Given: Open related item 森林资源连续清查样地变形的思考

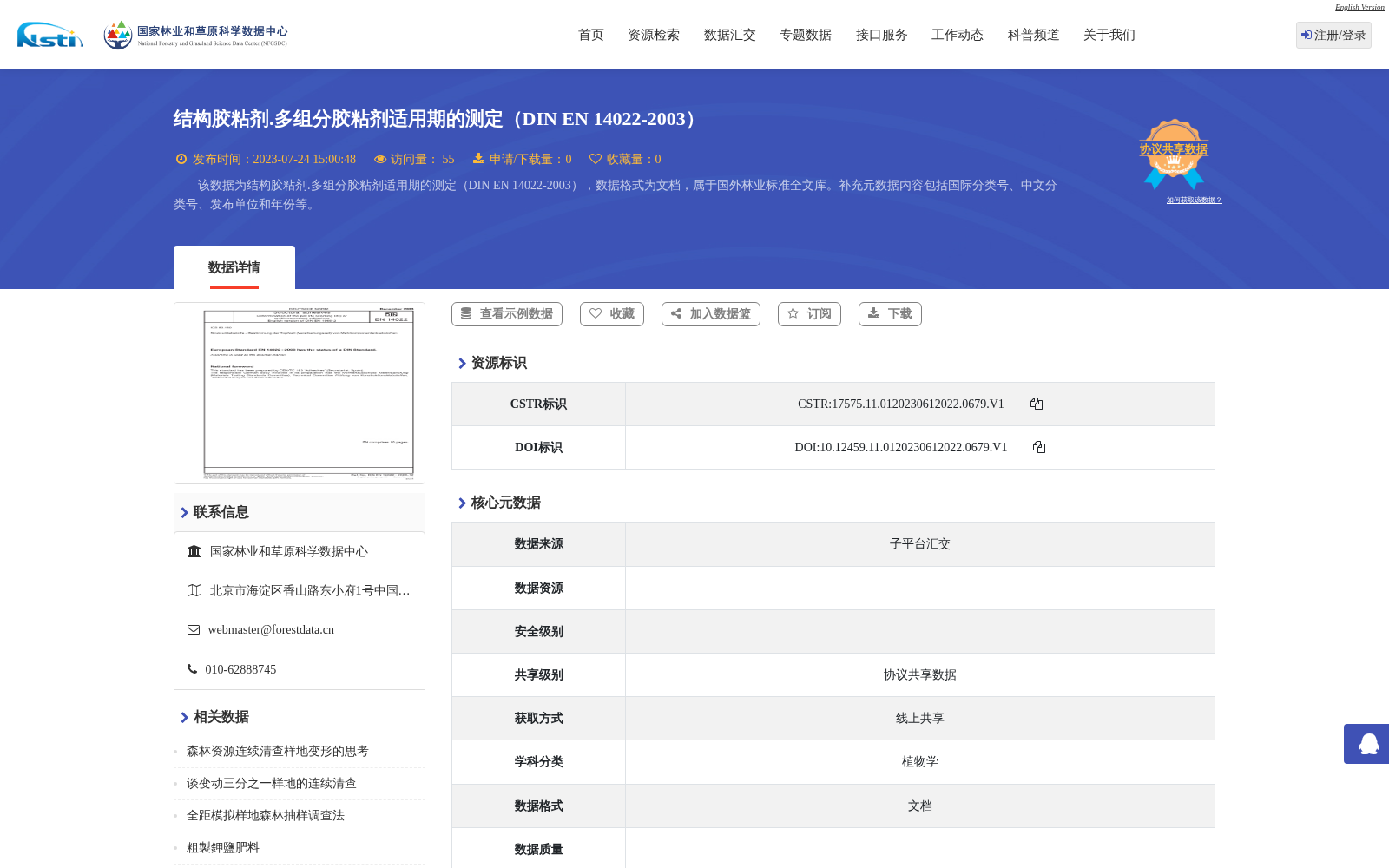Looking at the screenshot, I should pyautogui.click(x=278, y=752).
